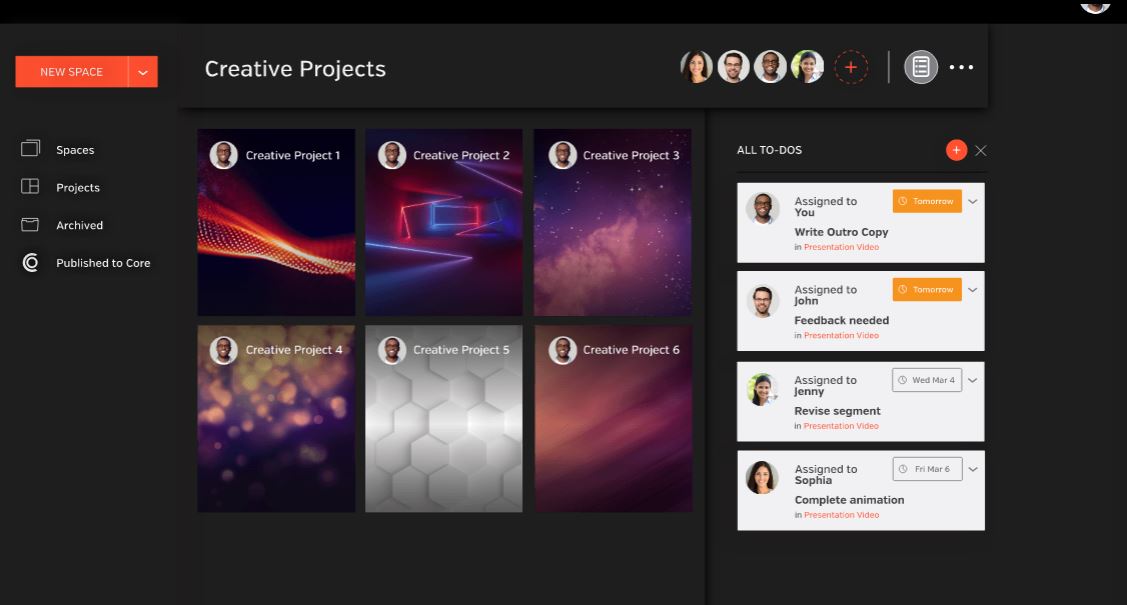Open Presentation Video link under Write Outro Copy
1127x605 pixels.
pyautogui.click(x=841, y=247)
